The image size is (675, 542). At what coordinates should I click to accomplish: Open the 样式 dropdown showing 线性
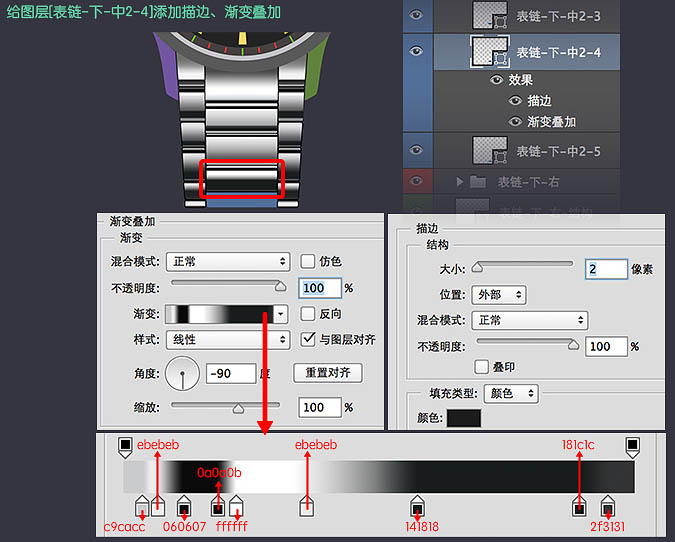point(227,340)
